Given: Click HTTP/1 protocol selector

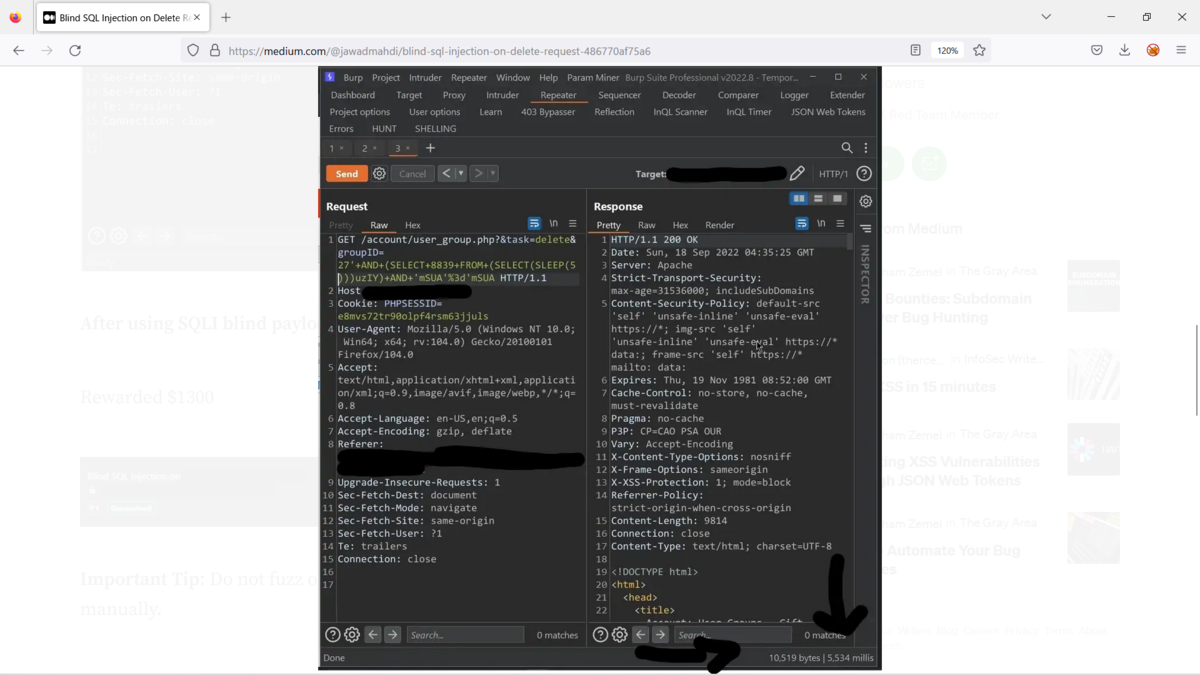Looking at the screenshot, I should point(833,174).
